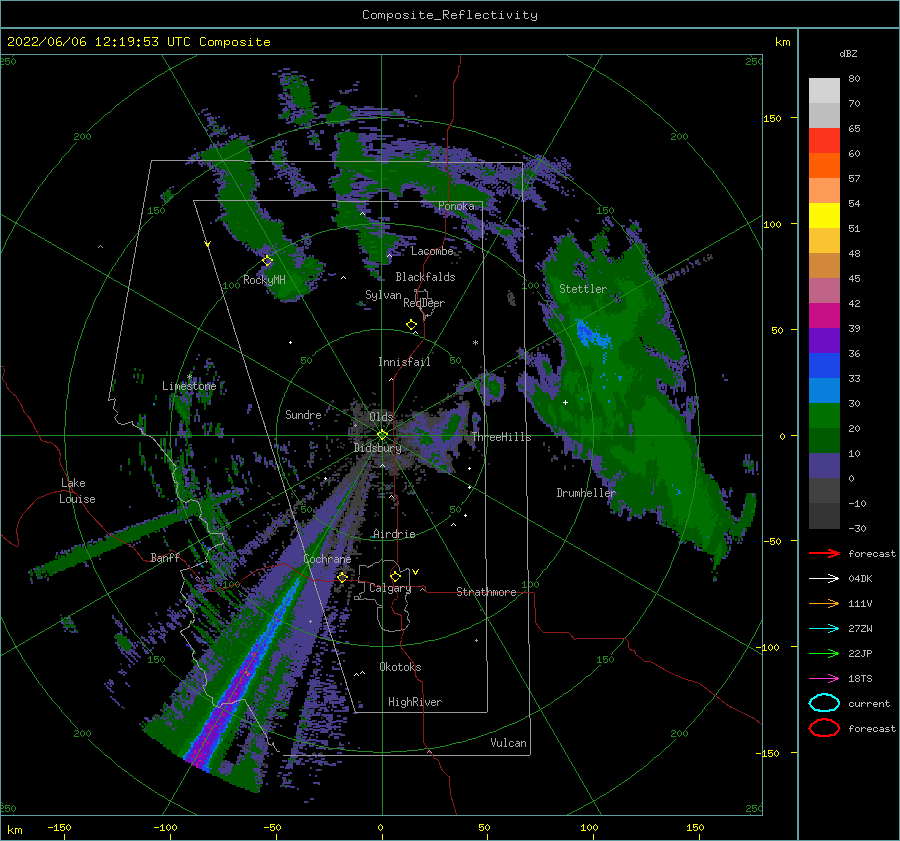
Task: Click the yellow diamond marker near Cochrane
Action: tap(342, 577)
